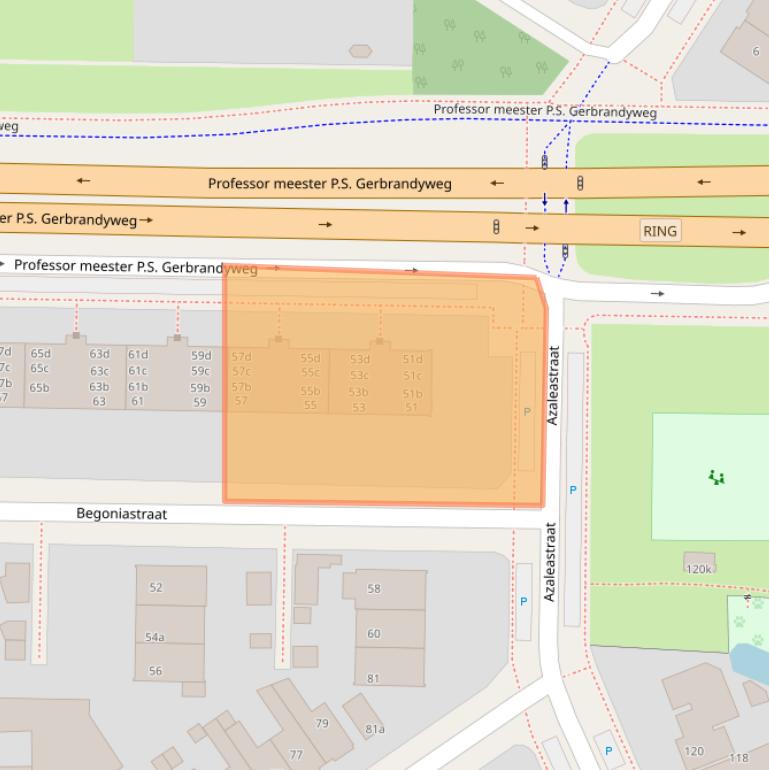Click the Begoniastraat street label
This screenshot has height=770, width=769.
(x=122, y=514)
